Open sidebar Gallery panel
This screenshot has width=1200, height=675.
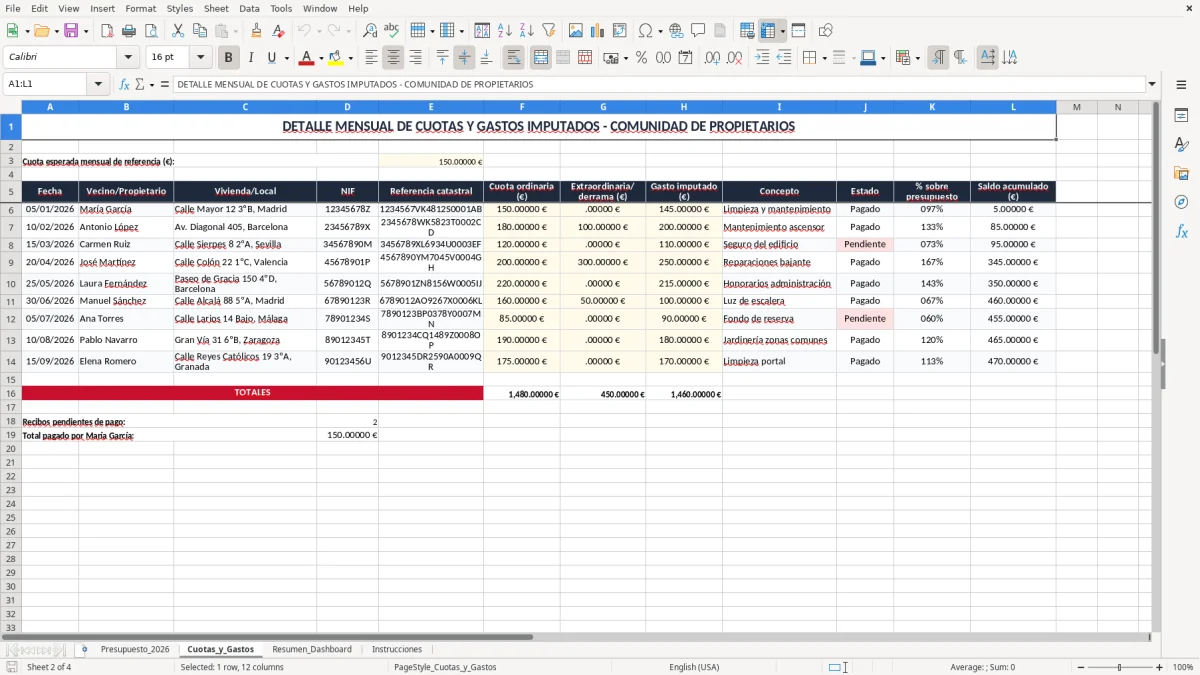click(x=1181, y=173)
